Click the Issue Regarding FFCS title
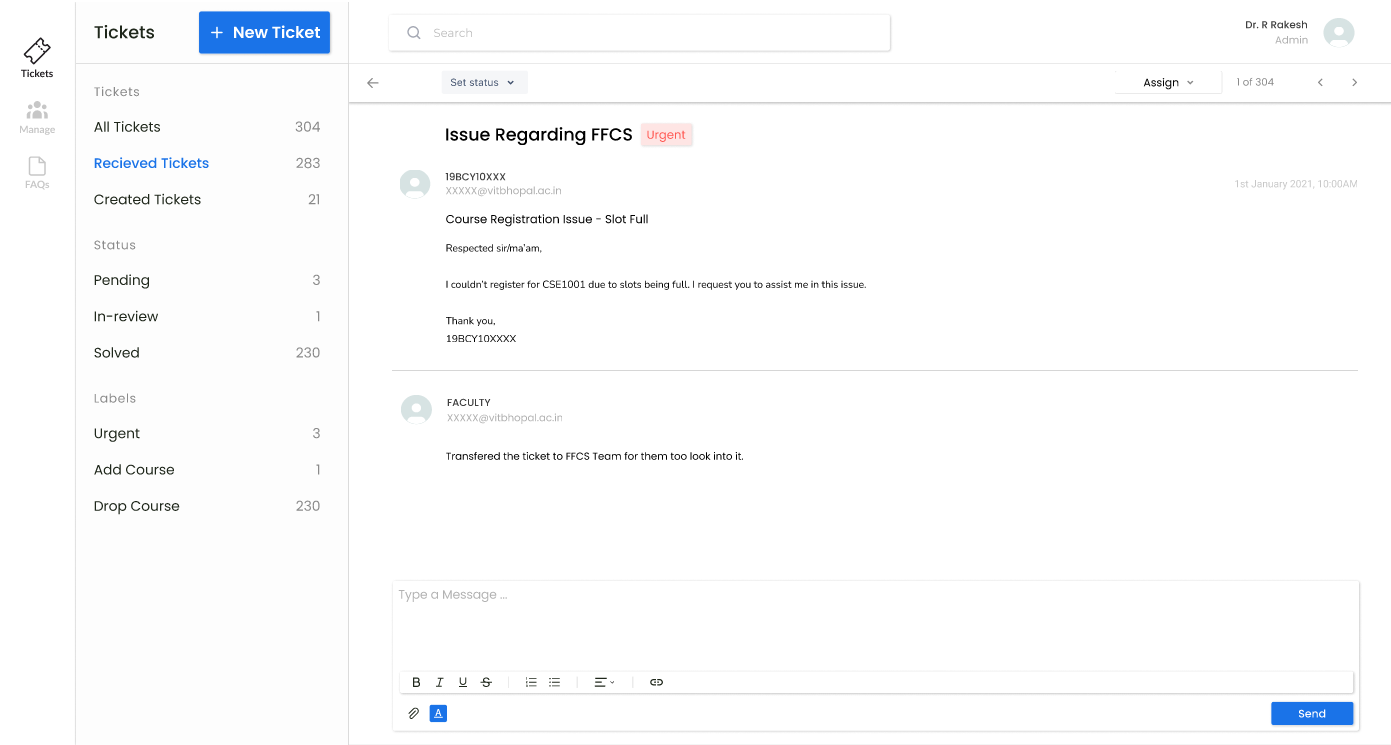Image resolution: width=1391 pixels, height=745 pixels. [x=539, y=135]
